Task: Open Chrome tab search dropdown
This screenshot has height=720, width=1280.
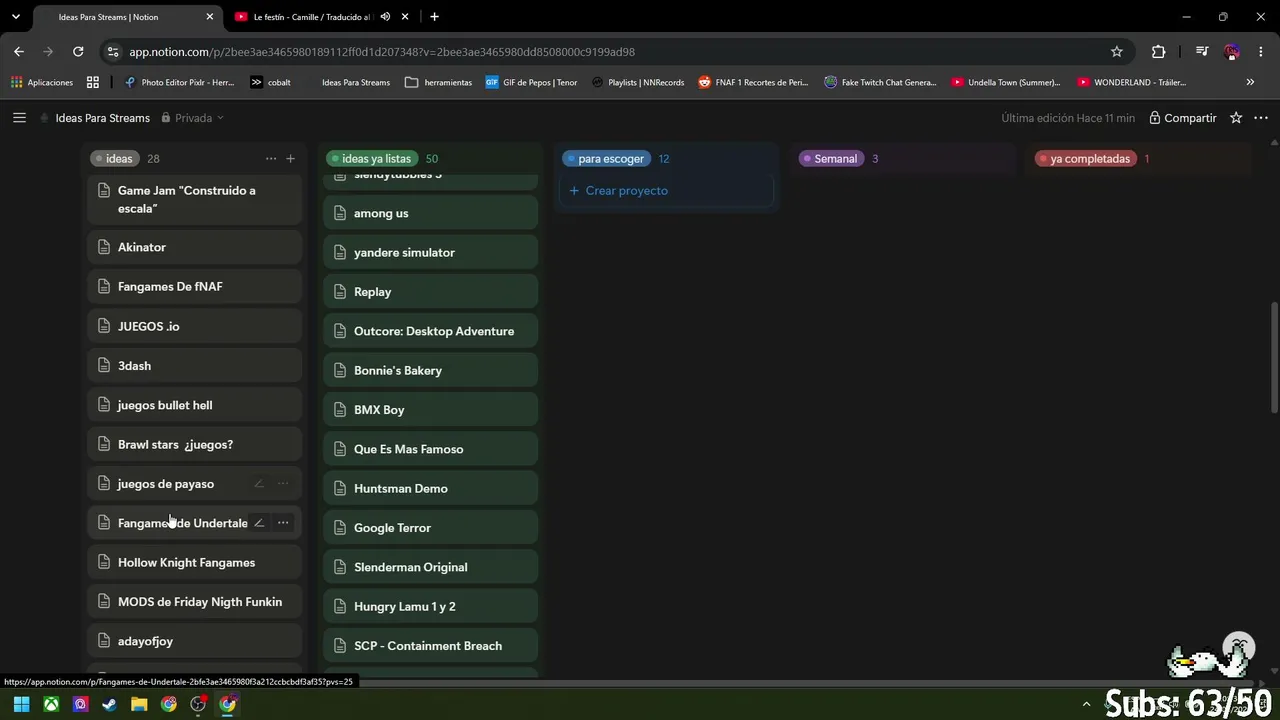Action: coord(14,17)
